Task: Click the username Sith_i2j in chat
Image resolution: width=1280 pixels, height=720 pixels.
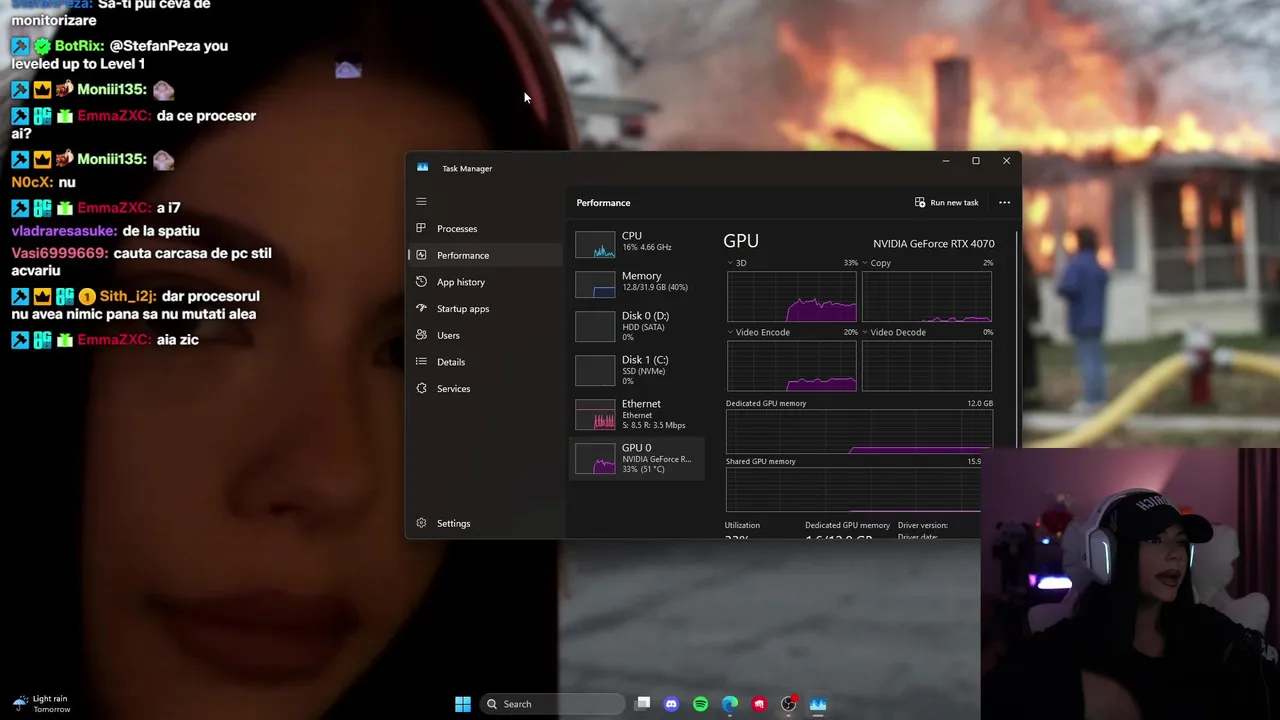Action: tap(128, 297)
